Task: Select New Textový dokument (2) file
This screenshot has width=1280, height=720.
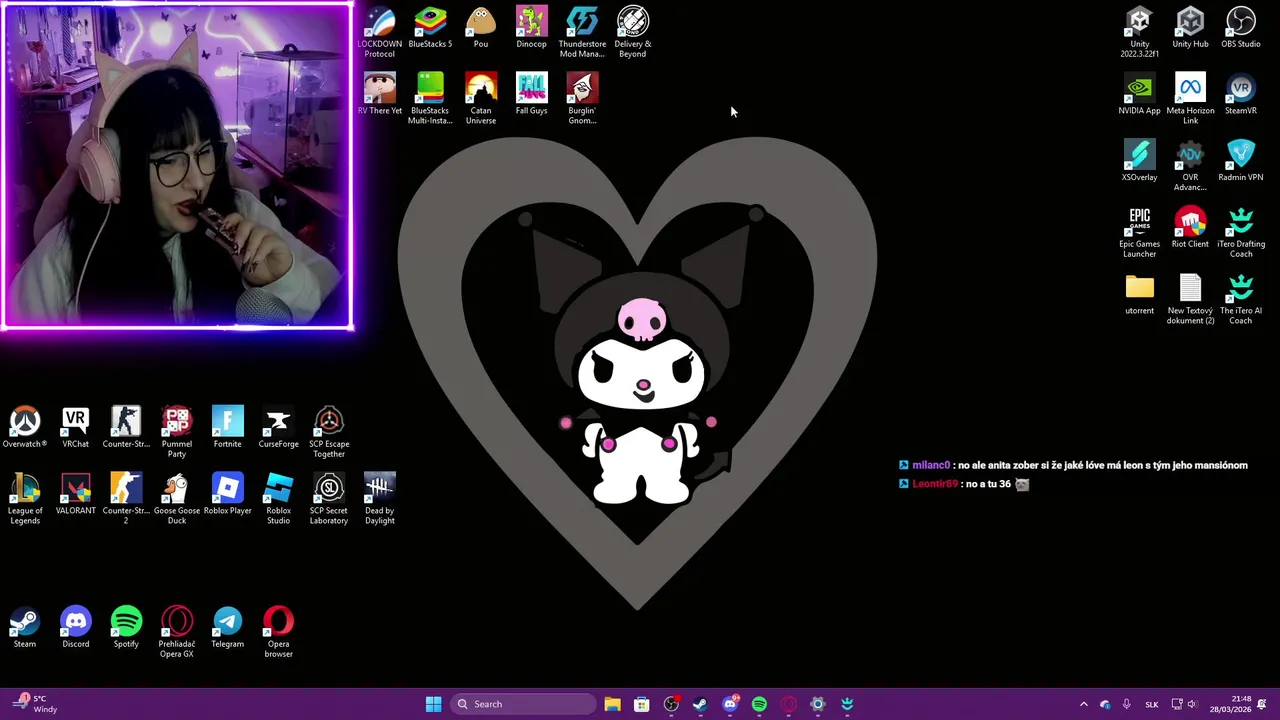Action: (x=1190, y=298)
